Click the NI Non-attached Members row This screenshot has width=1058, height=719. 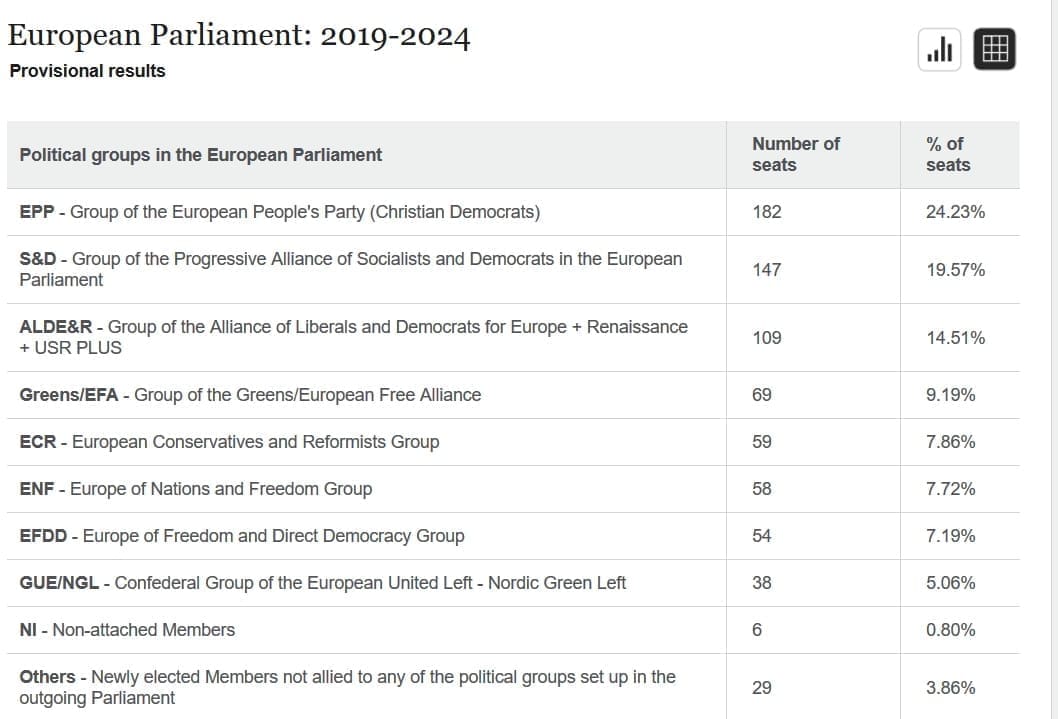click(127, 630)
